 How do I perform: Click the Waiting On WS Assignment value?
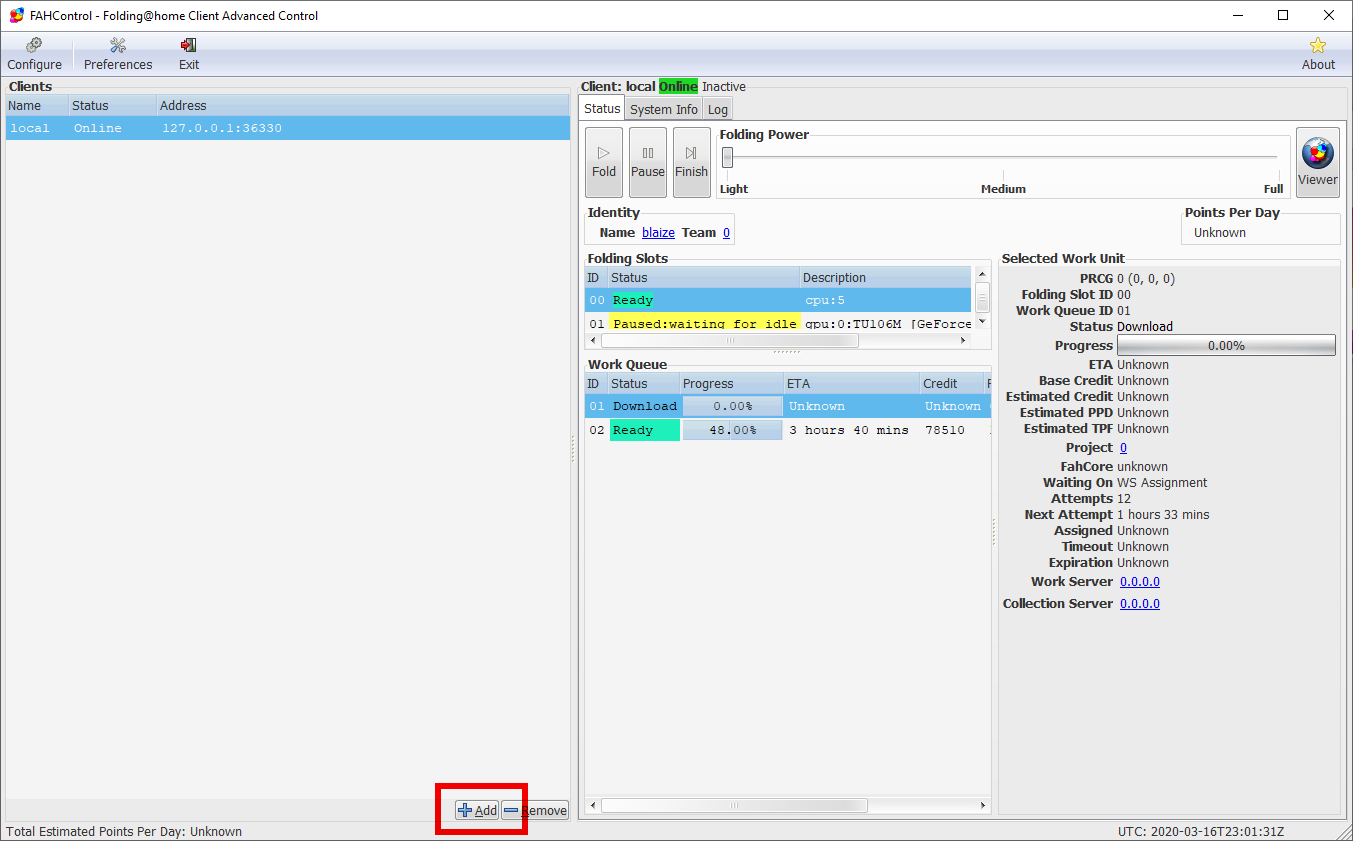tap(1162, 482)
